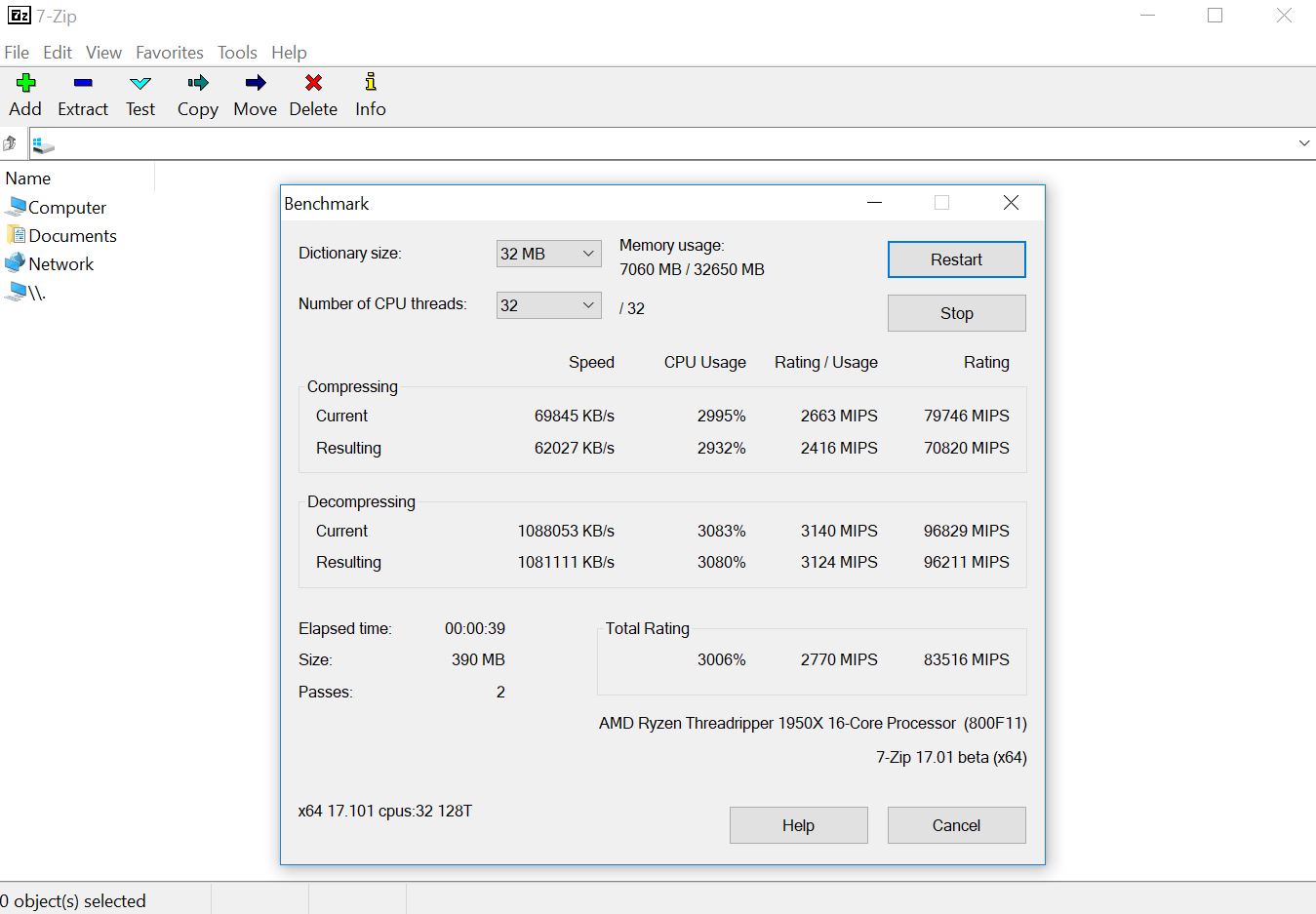Click the Restart benchmark button
This screenshot has width=1316, height=914.
(x=956, y=259)
